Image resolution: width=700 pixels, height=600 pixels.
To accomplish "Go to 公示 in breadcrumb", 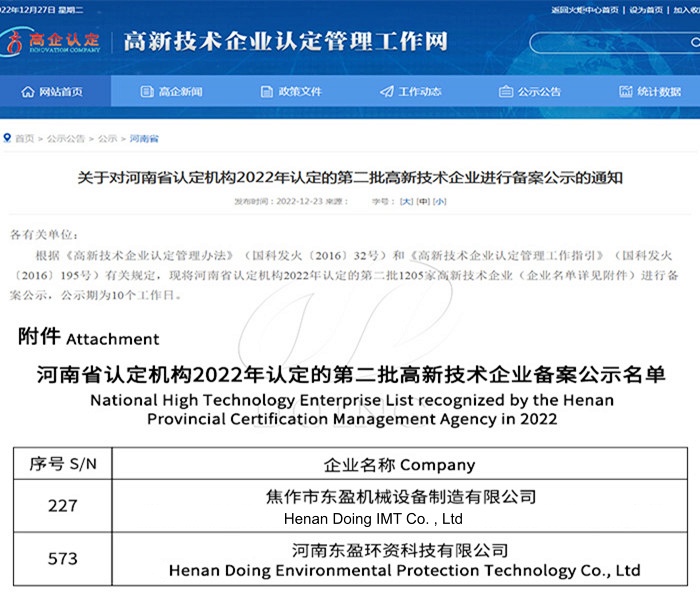I will pos(108,138).
